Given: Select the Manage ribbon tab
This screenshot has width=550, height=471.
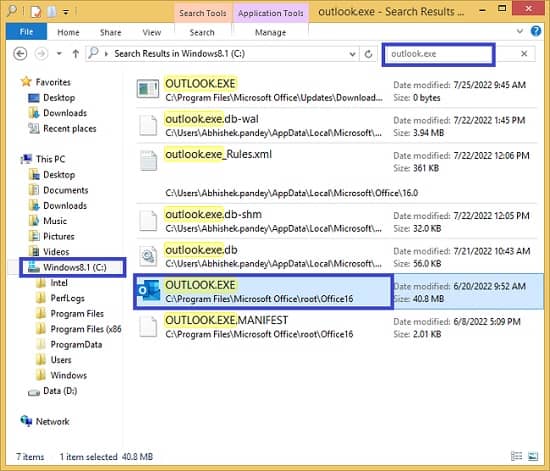Looking at the screenshot, I should [270, 33].
